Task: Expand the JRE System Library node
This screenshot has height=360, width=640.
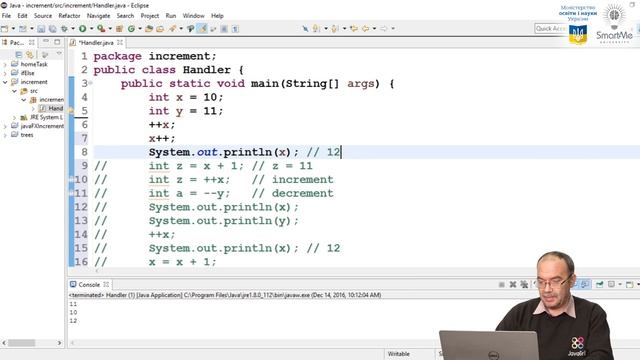Action: pyautogui.click(x=14, y=118)
